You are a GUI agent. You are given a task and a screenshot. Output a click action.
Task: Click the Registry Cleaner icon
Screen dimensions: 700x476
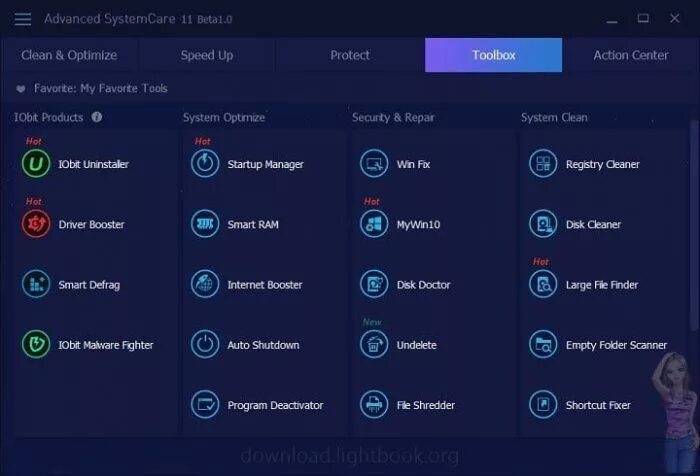[543, 164]
